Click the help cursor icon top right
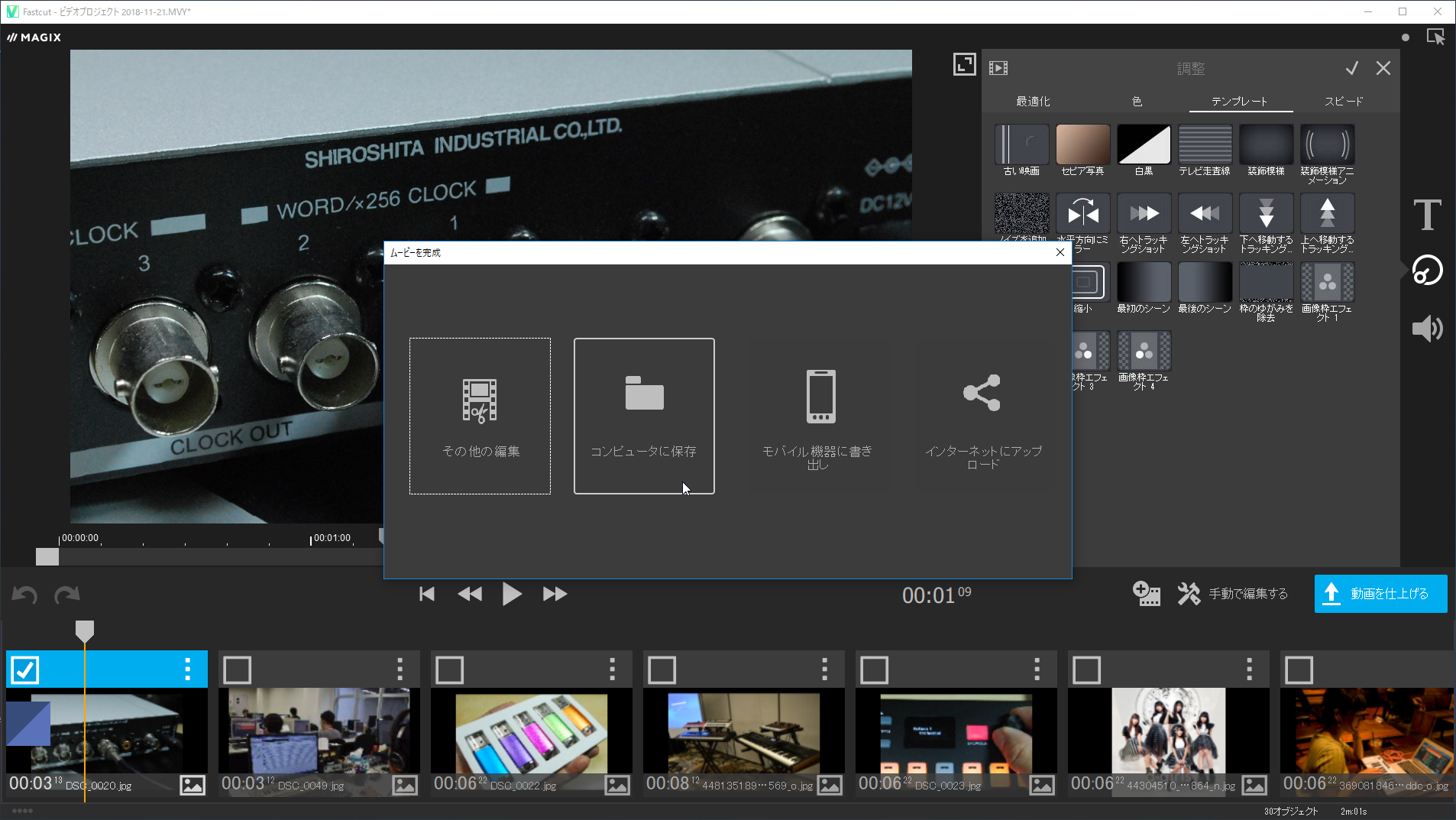 [x=1435, y=37]
